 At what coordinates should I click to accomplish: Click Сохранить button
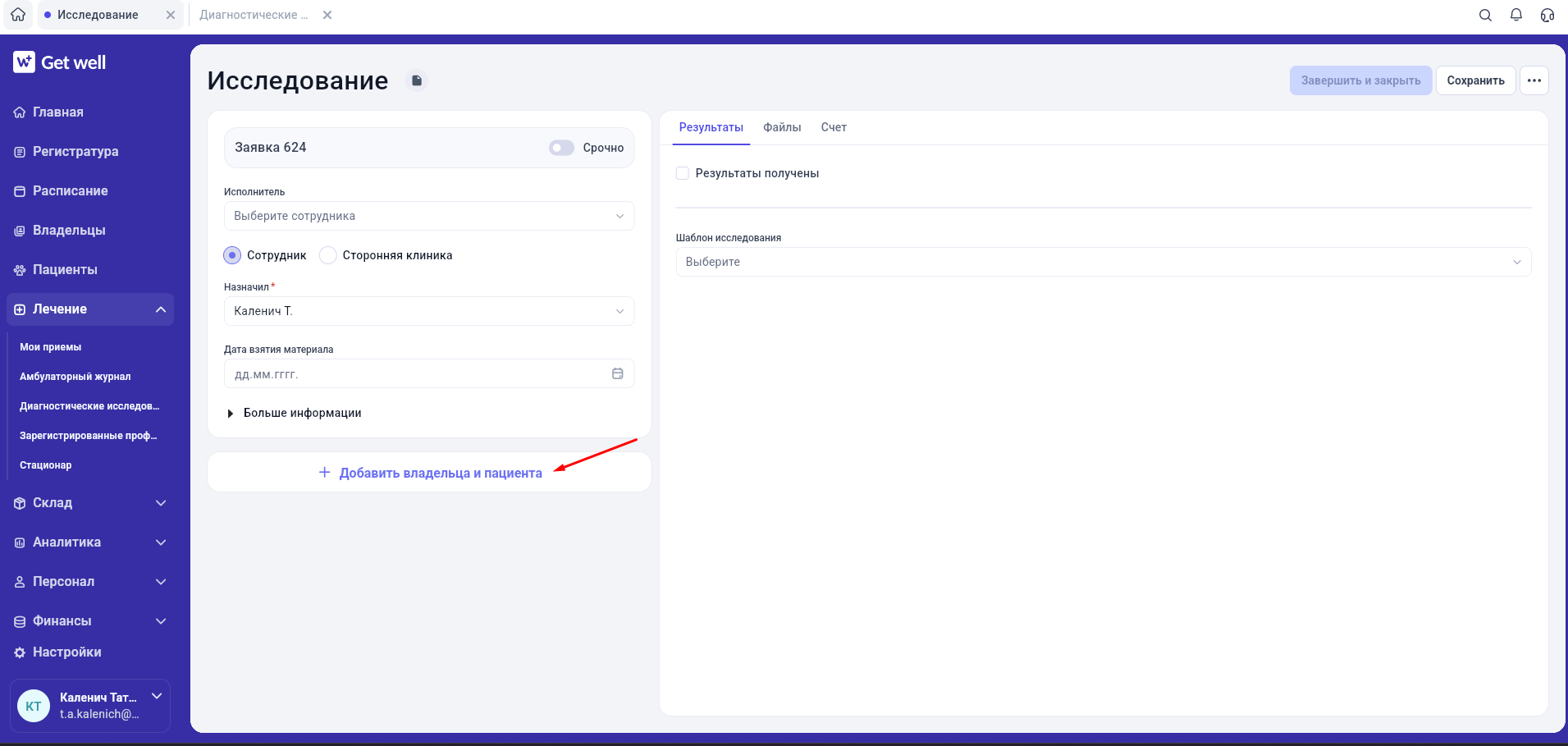1475,80
